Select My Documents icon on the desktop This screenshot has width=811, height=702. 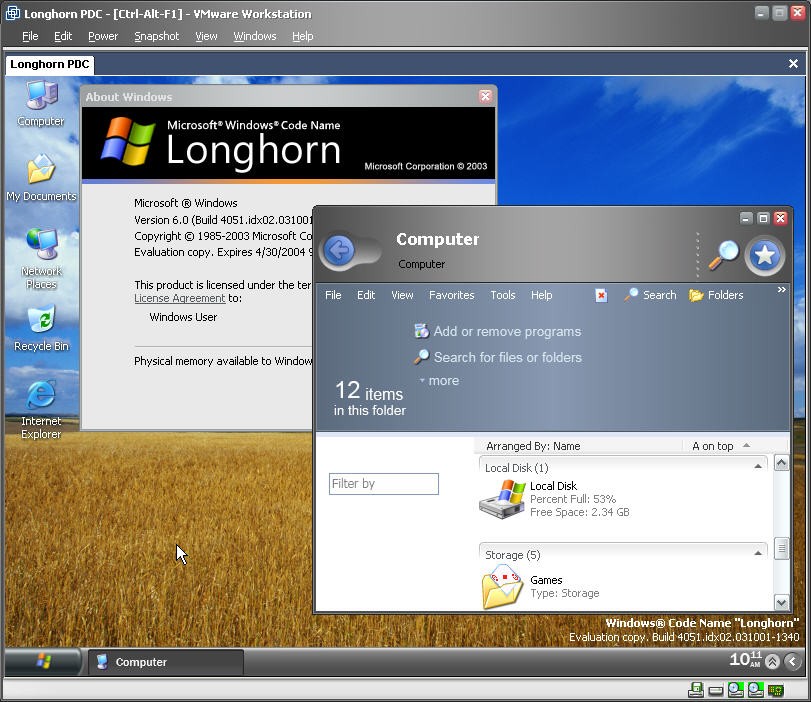(x=41, y=171)
